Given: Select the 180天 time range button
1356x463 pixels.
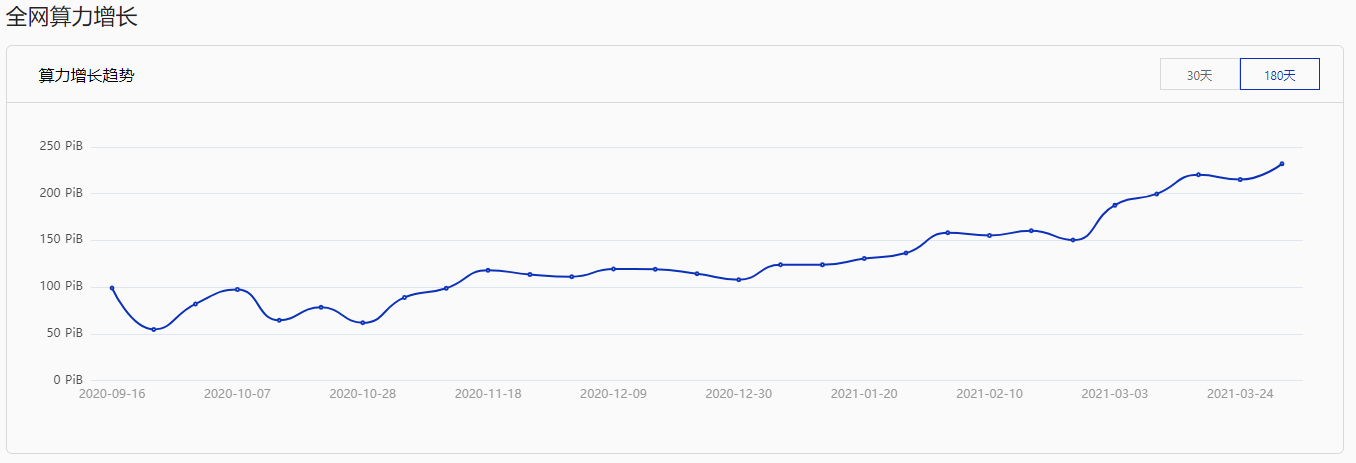Looking at the screenshot, I should click(1279, 75).
